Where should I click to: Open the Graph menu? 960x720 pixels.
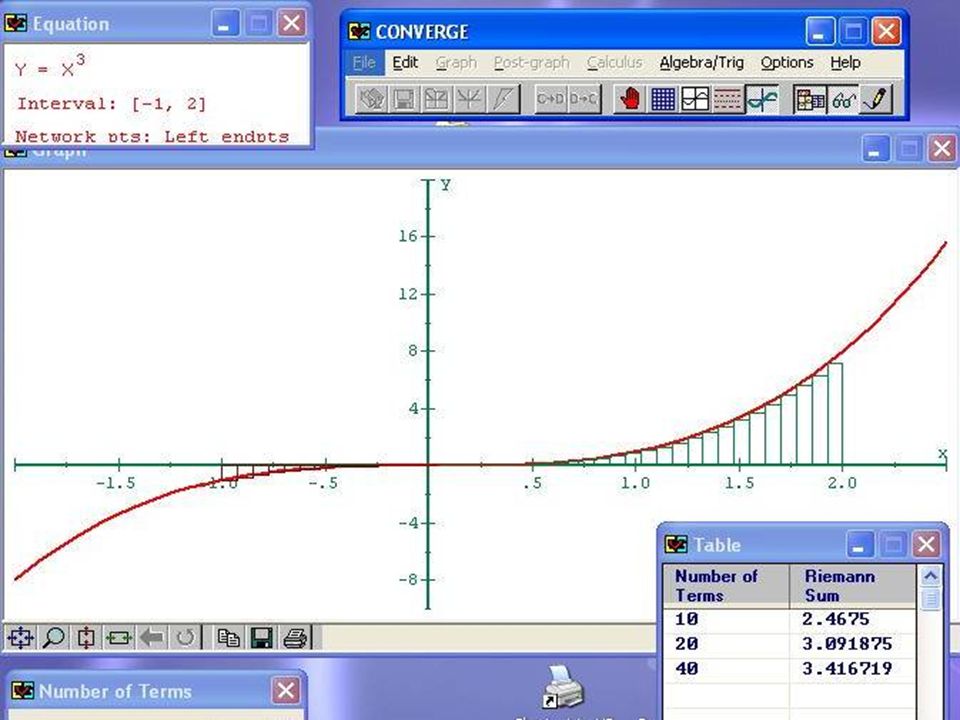tap(456, 62)
